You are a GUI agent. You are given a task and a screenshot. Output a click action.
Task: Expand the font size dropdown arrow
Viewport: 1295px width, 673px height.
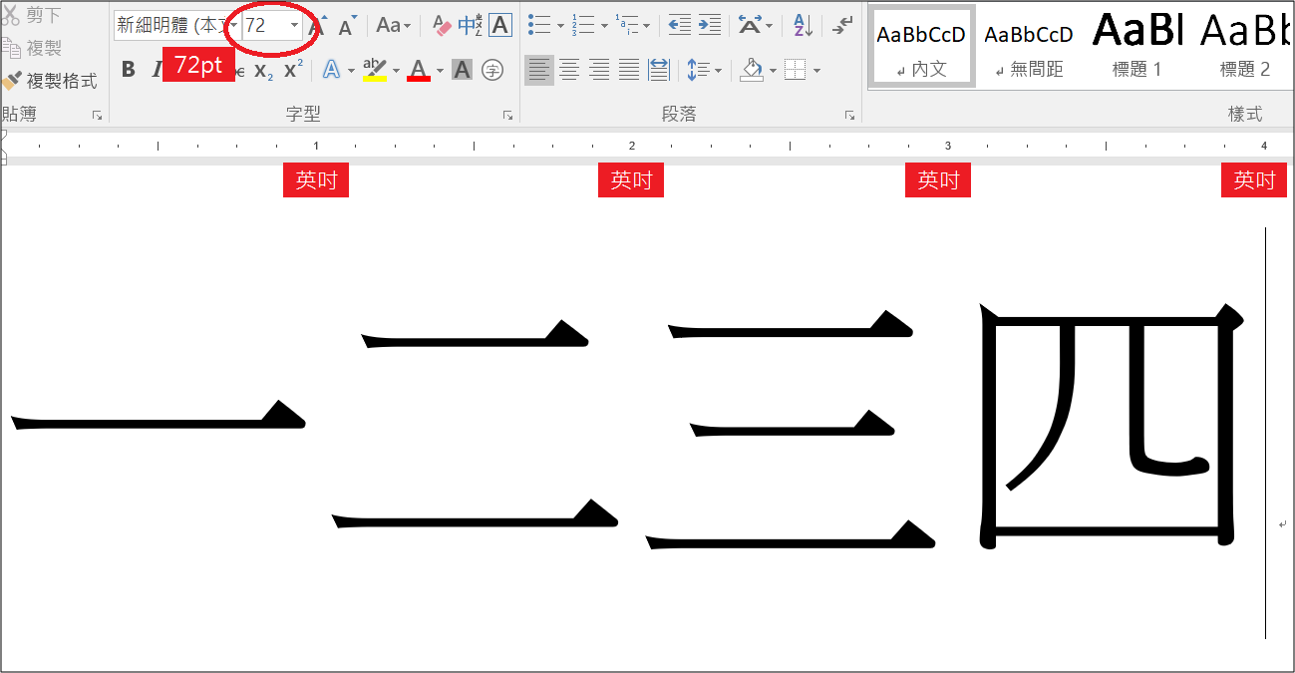pos(294,26)
